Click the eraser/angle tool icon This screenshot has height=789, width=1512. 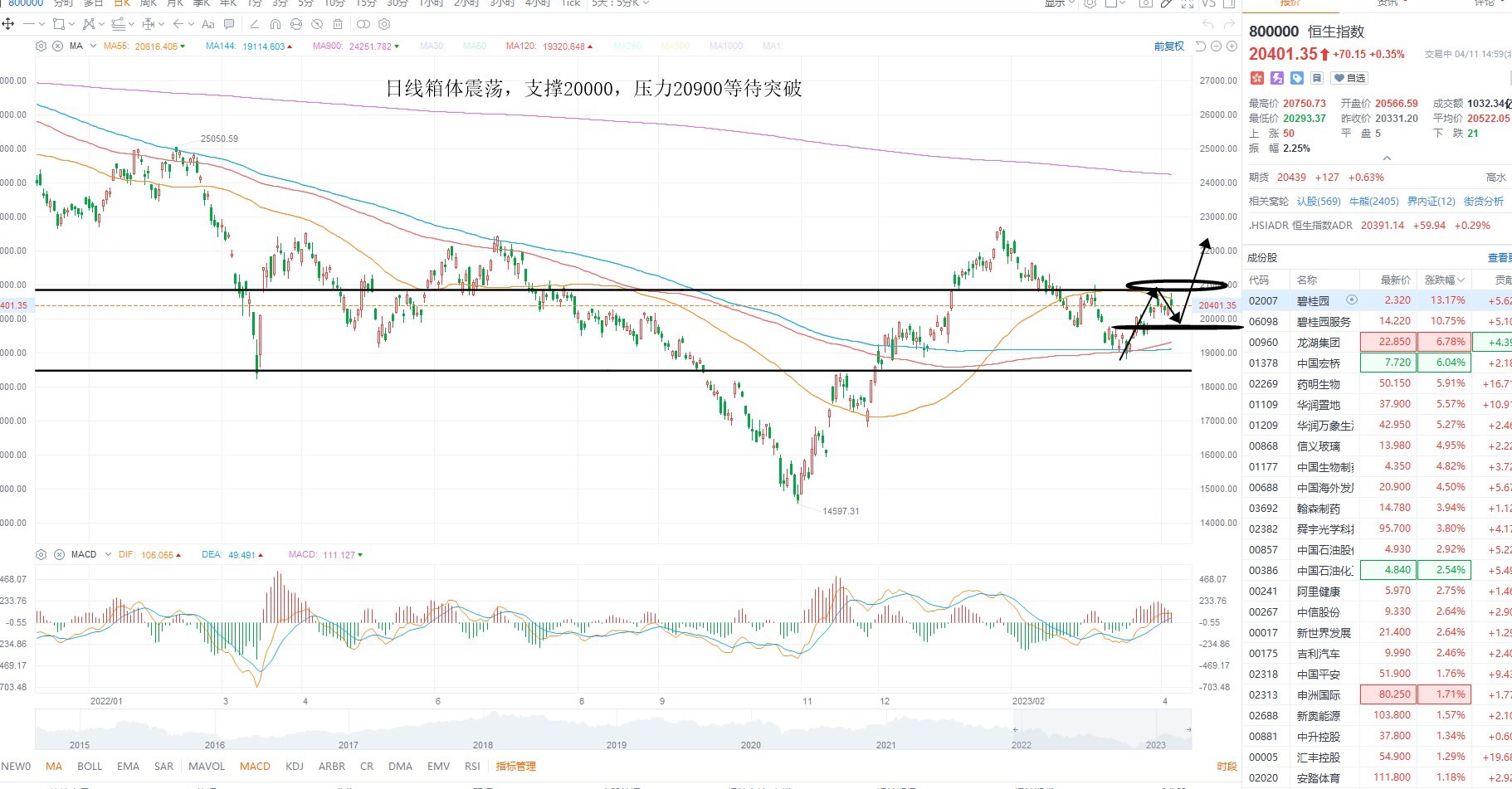(x=254, y=24)
